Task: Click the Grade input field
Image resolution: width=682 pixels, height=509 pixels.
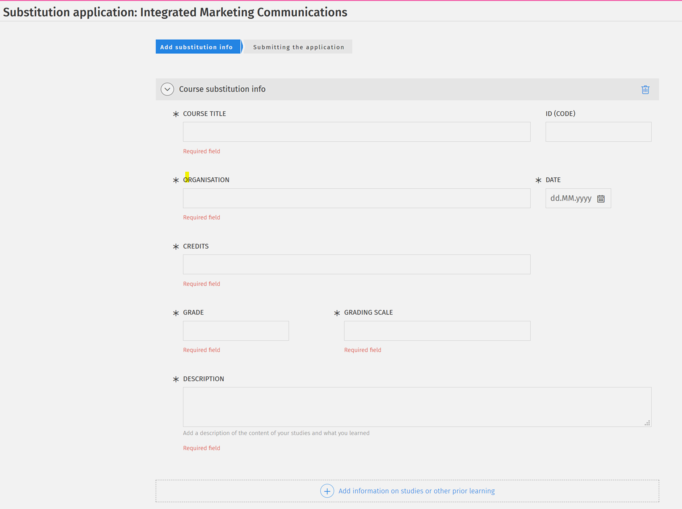Action: tap(235, 331)
